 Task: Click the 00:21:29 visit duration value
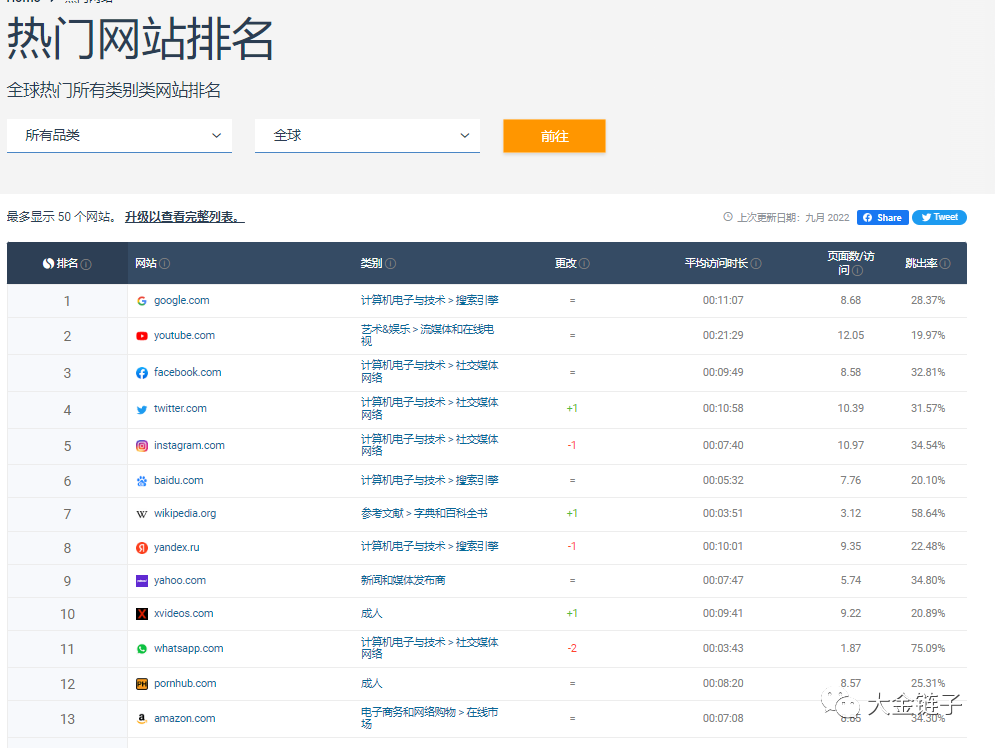[x=723, y=335]
